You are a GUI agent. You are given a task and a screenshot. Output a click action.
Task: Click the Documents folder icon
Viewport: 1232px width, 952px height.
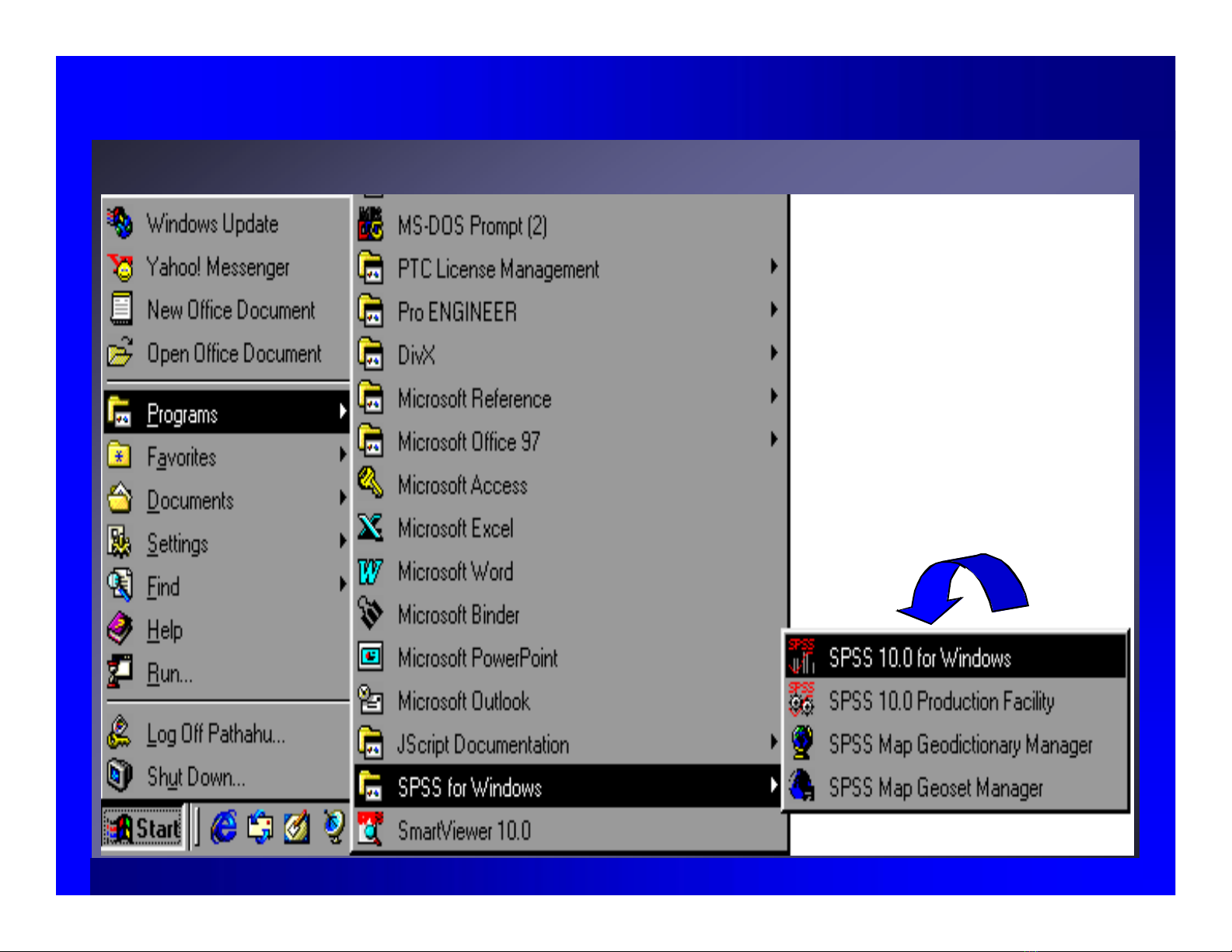pyautogui.click(x=120, y=498)
